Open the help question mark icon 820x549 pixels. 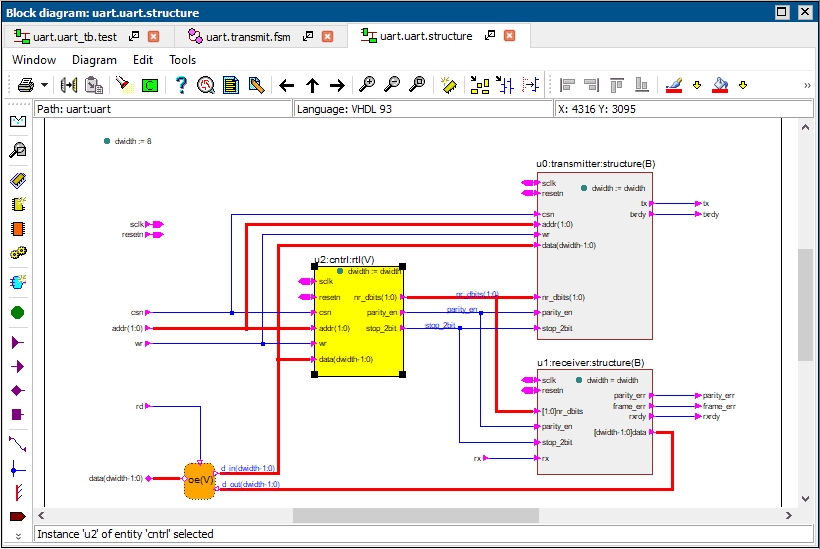click(181, 85)
